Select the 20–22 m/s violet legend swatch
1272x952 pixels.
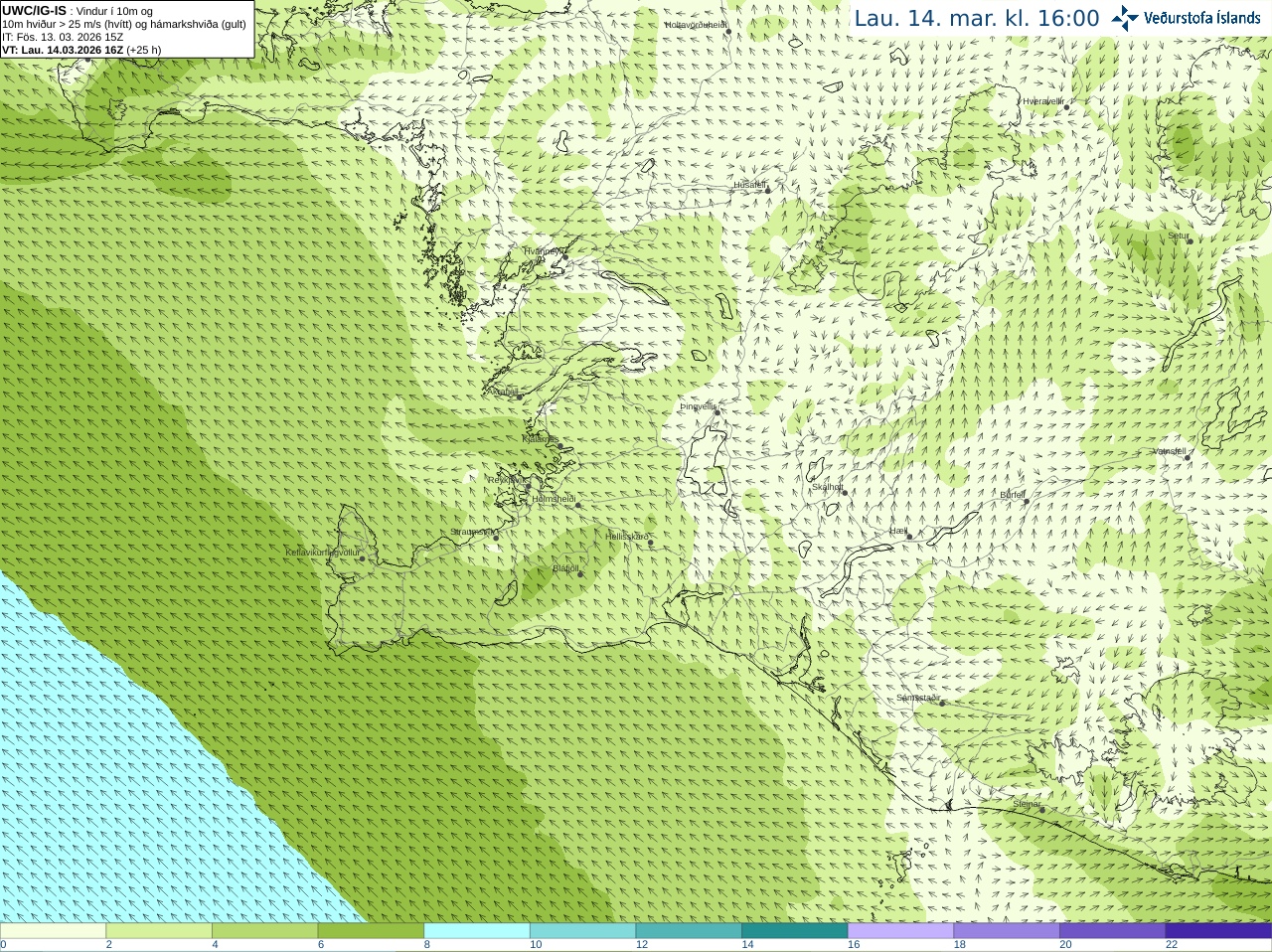[x=1113, y=930]
